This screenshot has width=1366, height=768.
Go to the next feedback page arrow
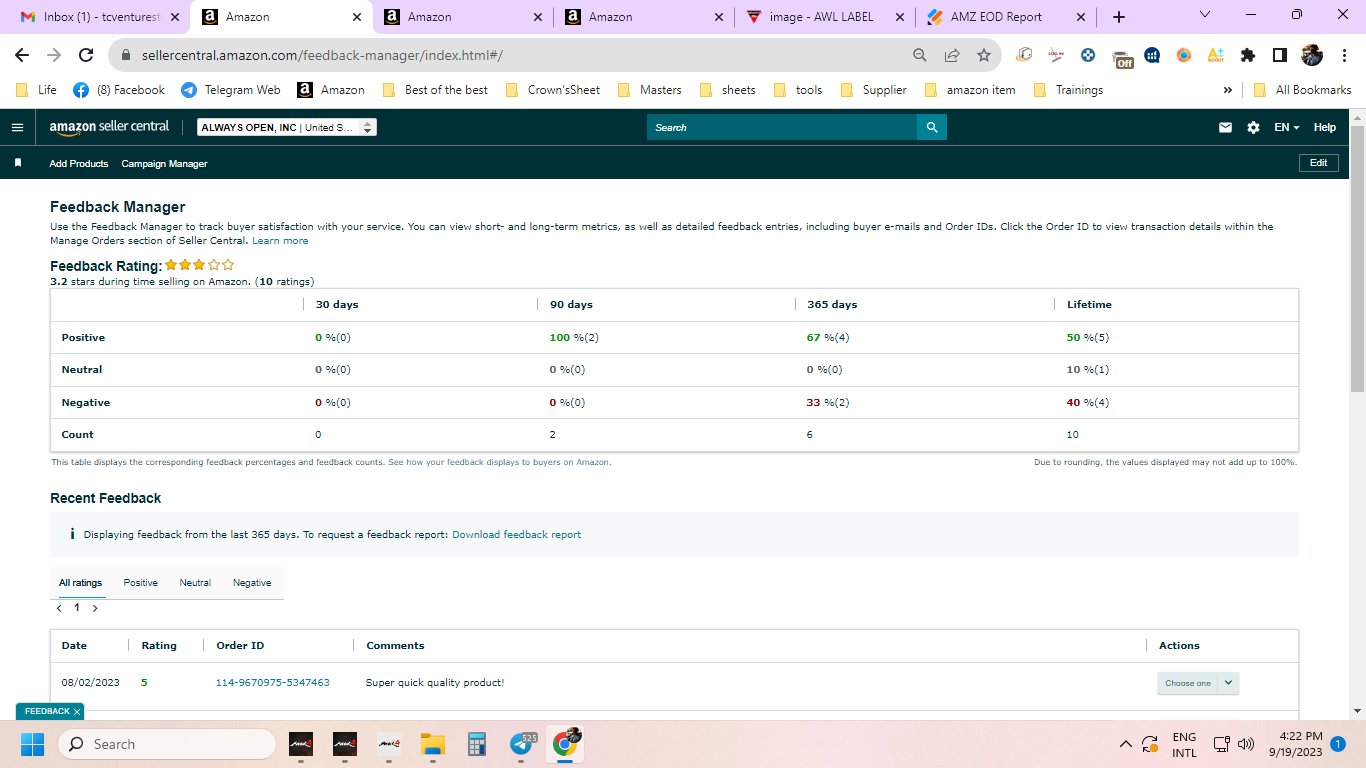pyautogui.click(x=95, y=608)
